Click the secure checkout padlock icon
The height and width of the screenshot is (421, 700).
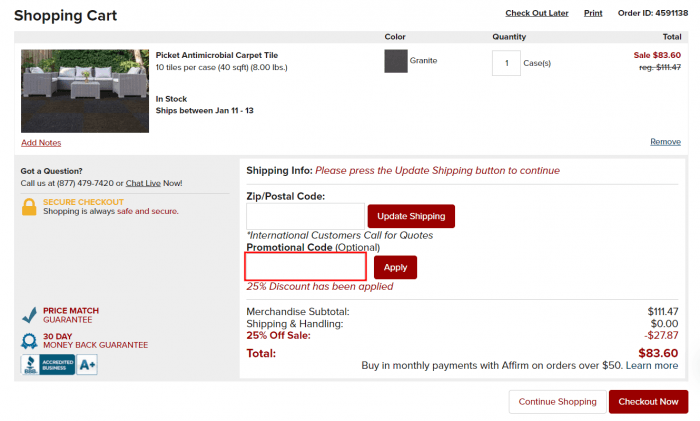(x=29, y=207)
